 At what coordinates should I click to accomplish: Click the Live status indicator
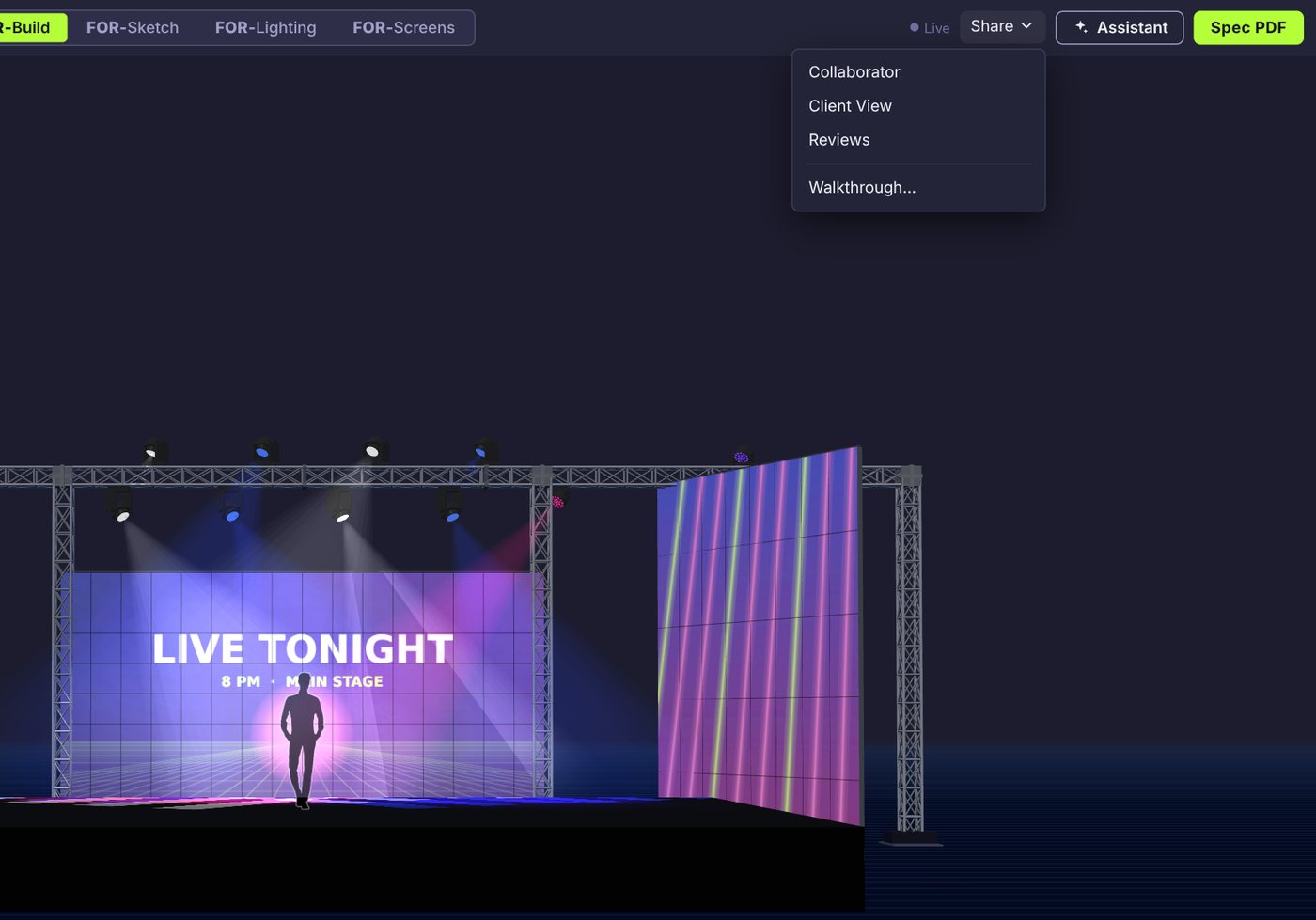click(930, 28)
